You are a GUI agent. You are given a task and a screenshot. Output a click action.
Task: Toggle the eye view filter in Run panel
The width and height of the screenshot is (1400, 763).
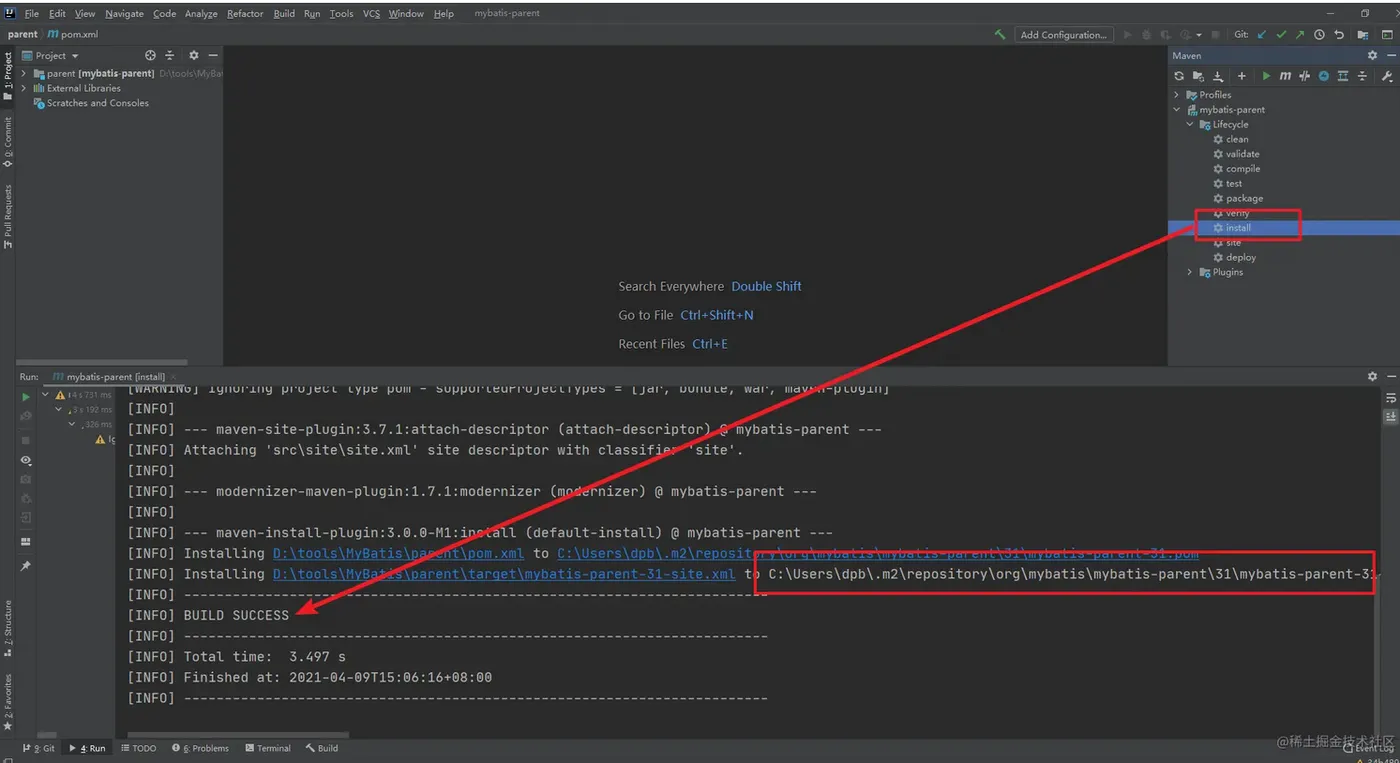26,460
